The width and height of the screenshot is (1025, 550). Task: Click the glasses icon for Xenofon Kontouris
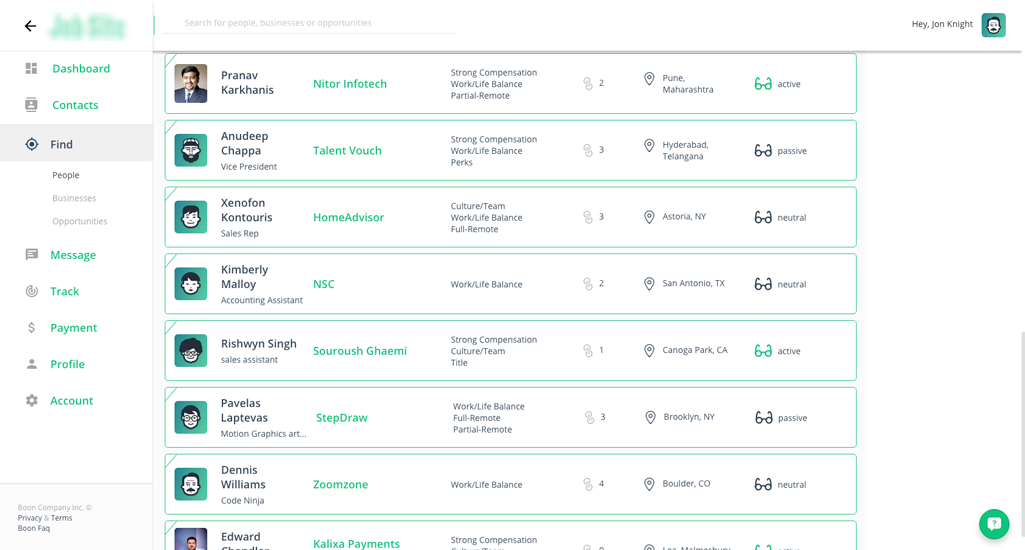(x=763, y=217)
